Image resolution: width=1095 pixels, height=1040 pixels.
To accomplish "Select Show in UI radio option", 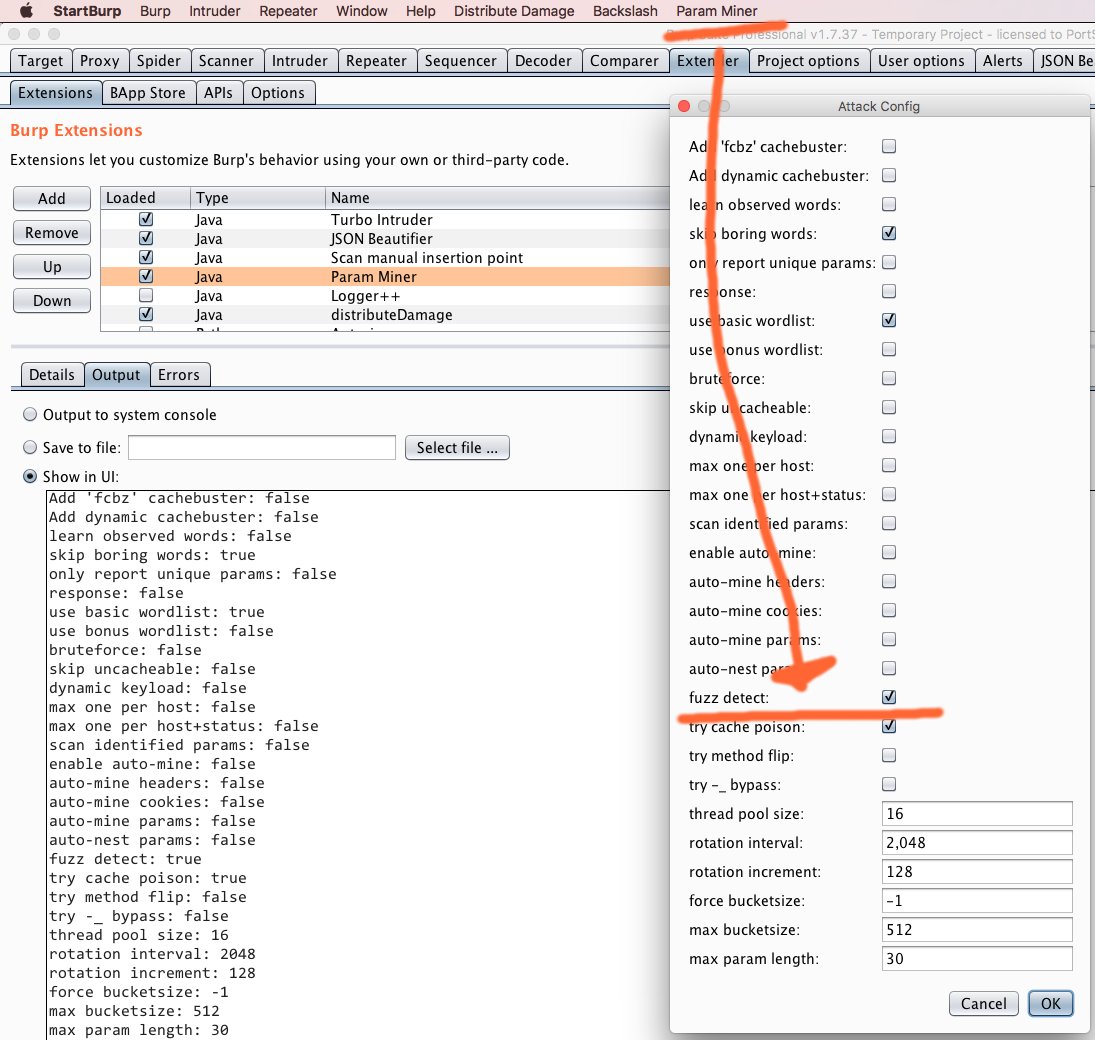I will click(x=30, y=476).
